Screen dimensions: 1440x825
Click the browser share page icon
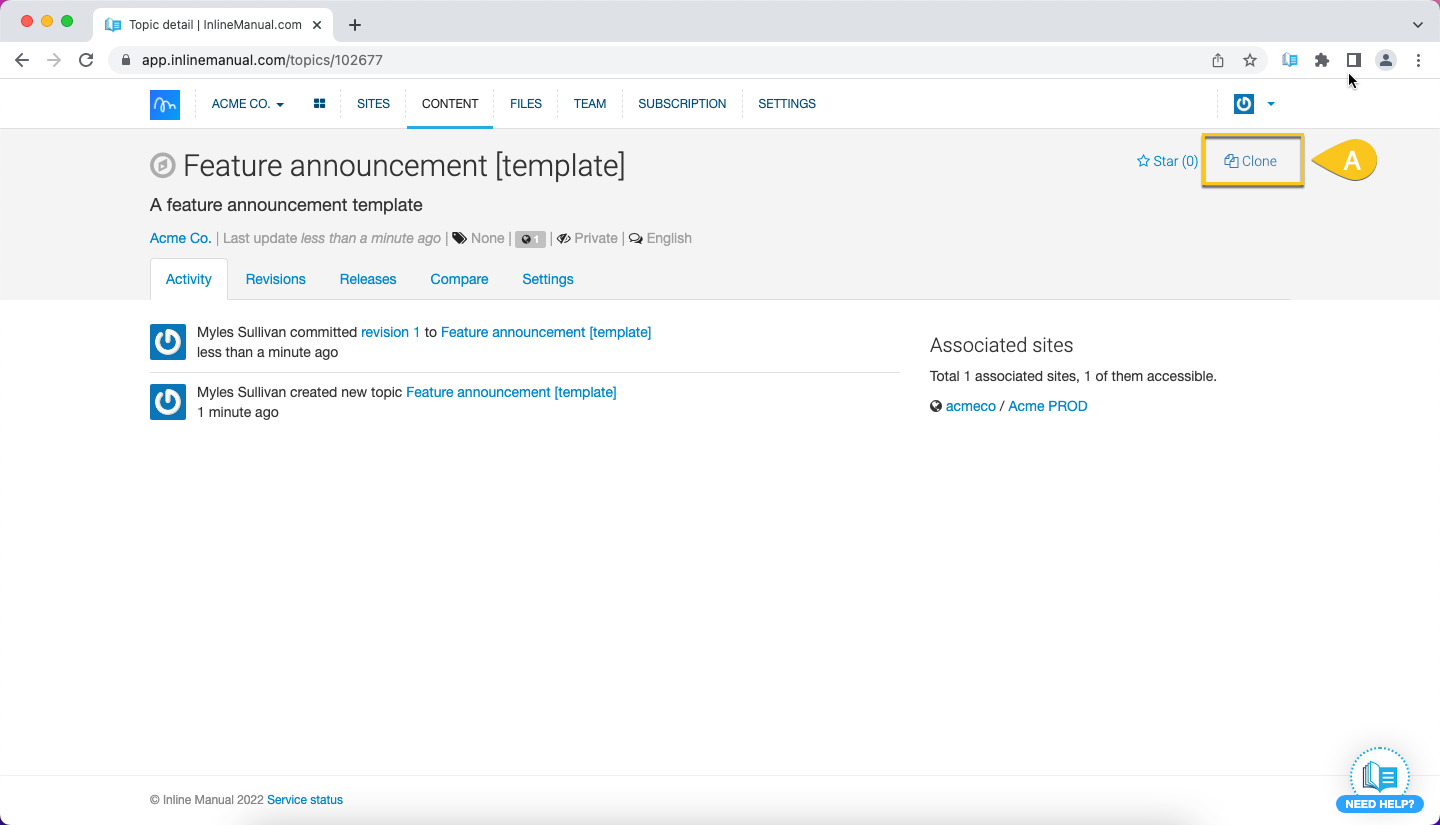pos(1218,60)
